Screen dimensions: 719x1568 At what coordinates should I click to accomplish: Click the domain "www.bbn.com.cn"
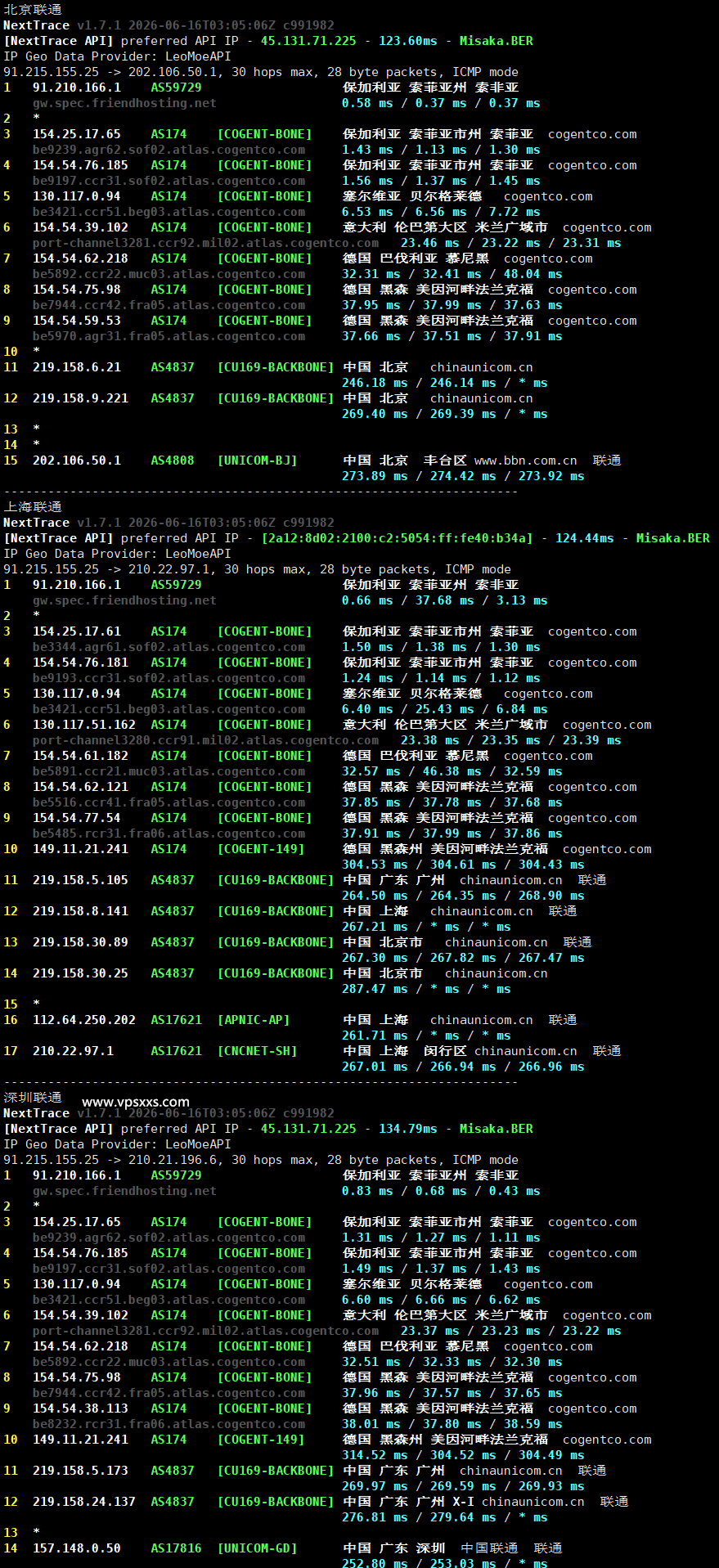[x=525, y=461]
